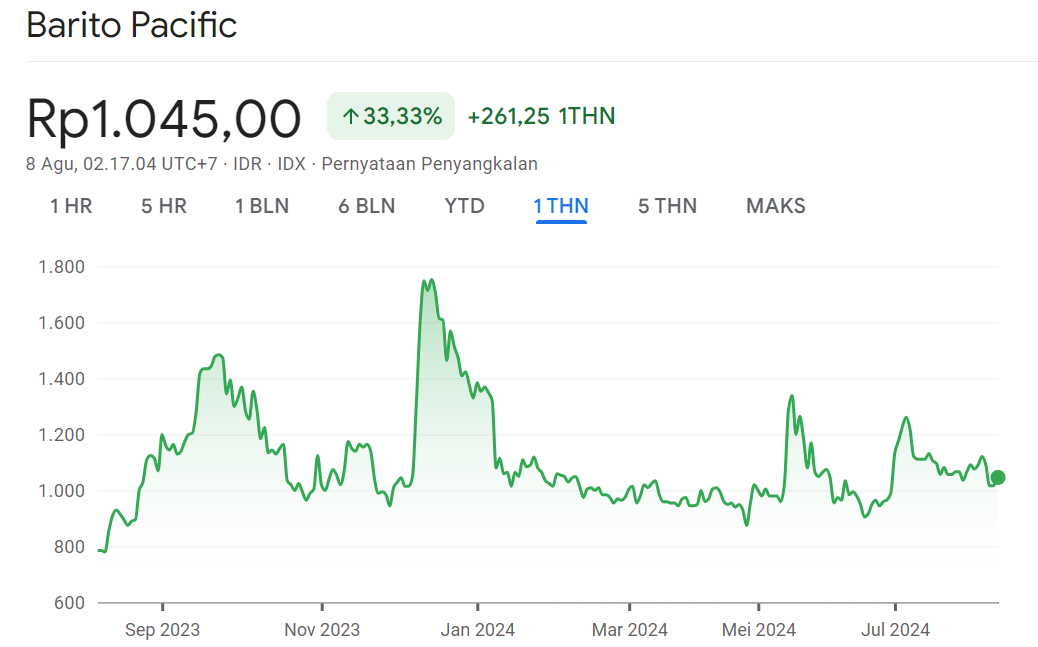
Task: Click the 8 Agu timestamp text
Action: coord(121,164)
